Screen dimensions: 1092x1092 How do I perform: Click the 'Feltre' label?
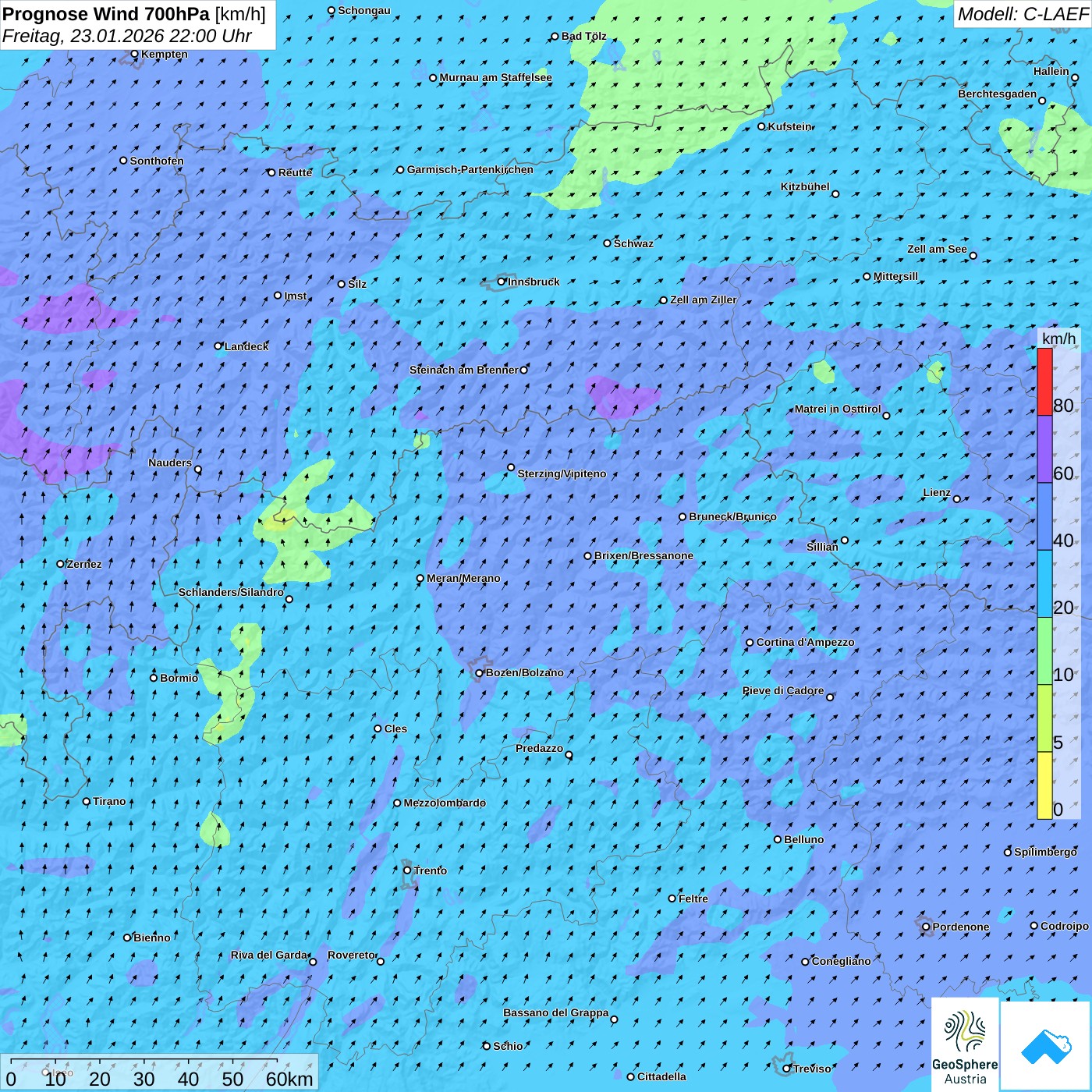693,899
